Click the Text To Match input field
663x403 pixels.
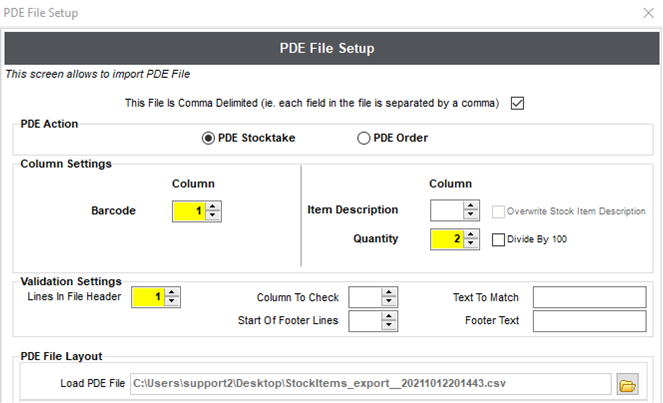tap(589, 297)
